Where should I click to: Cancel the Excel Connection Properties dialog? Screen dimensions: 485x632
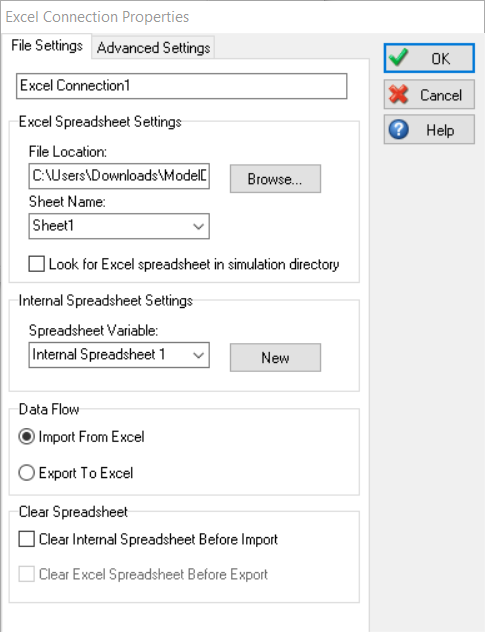click(429, 95)
